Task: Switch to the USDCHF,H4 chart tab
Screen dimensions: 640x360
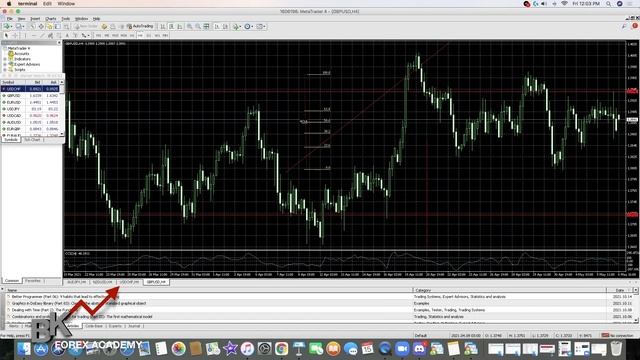Action: (x=129, y=282)
